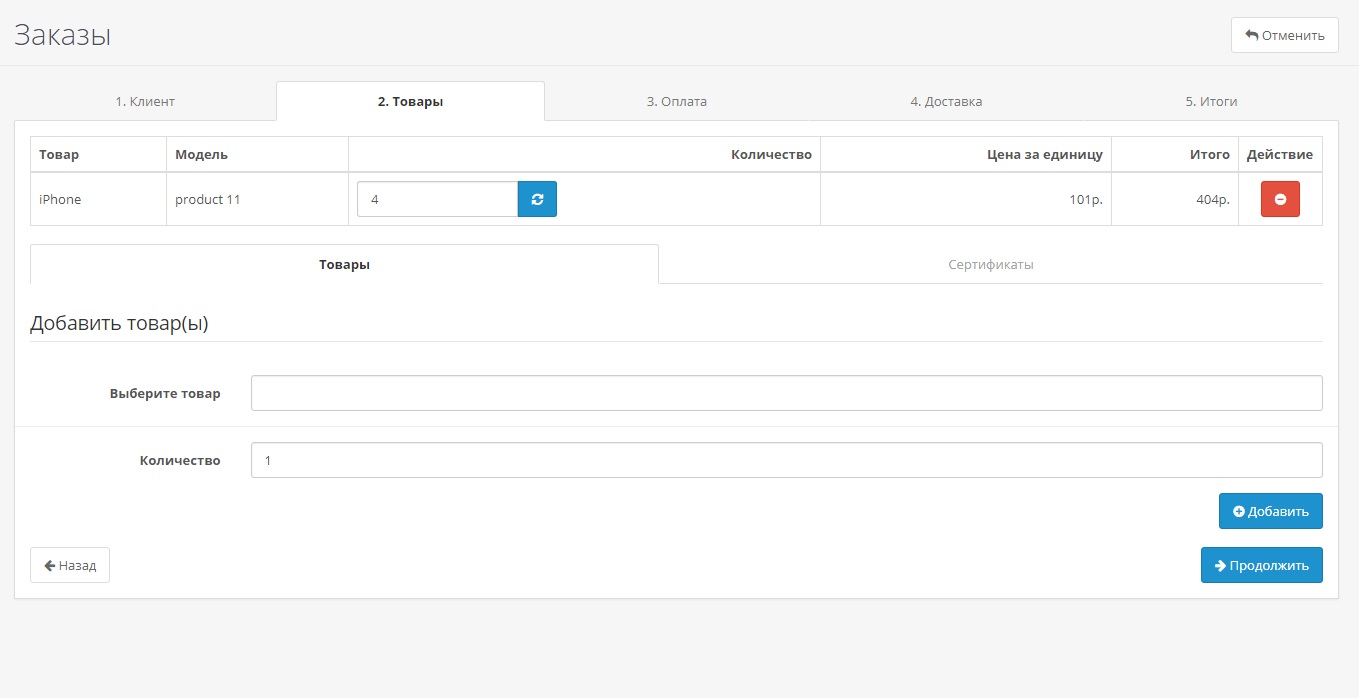
Task: Select the 2. Товары step tab
Action: coord(410,101)
